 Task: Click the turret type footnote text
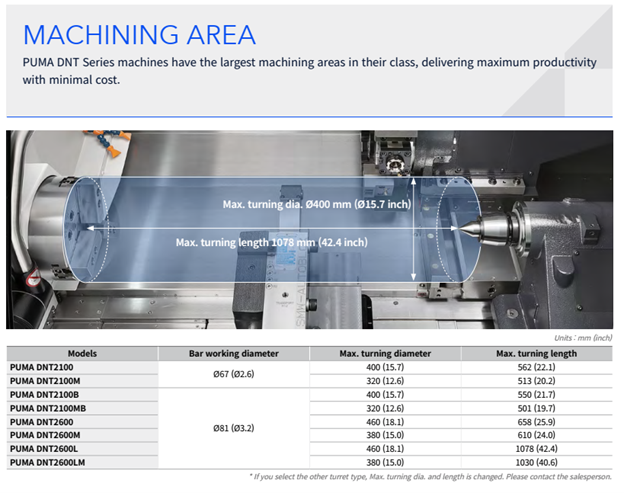[x=431, y=476]
